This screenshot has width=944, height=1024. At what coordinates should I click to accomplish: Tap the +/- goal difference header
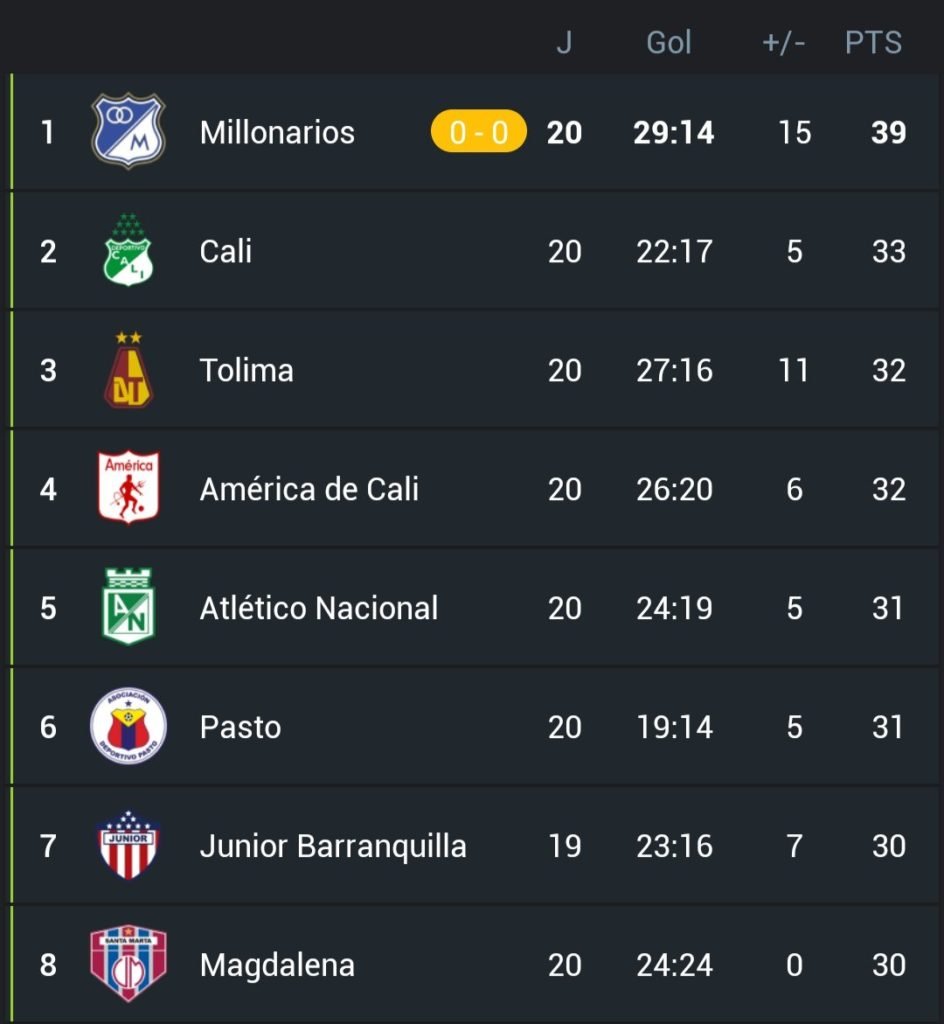[783, 43]
